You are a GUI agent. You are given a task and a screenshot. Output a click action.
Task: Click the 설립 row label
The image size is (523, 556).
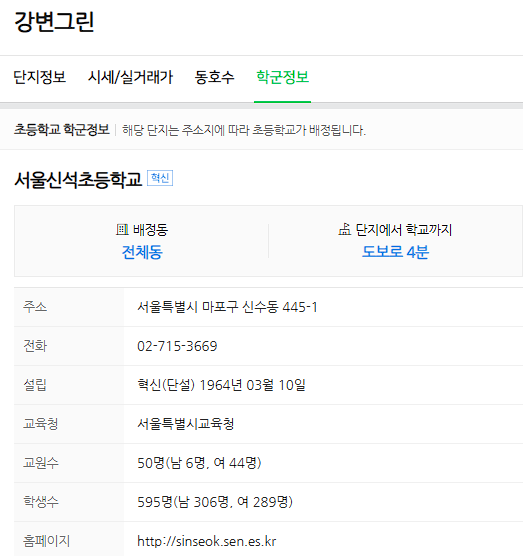[x=35, y=385]
